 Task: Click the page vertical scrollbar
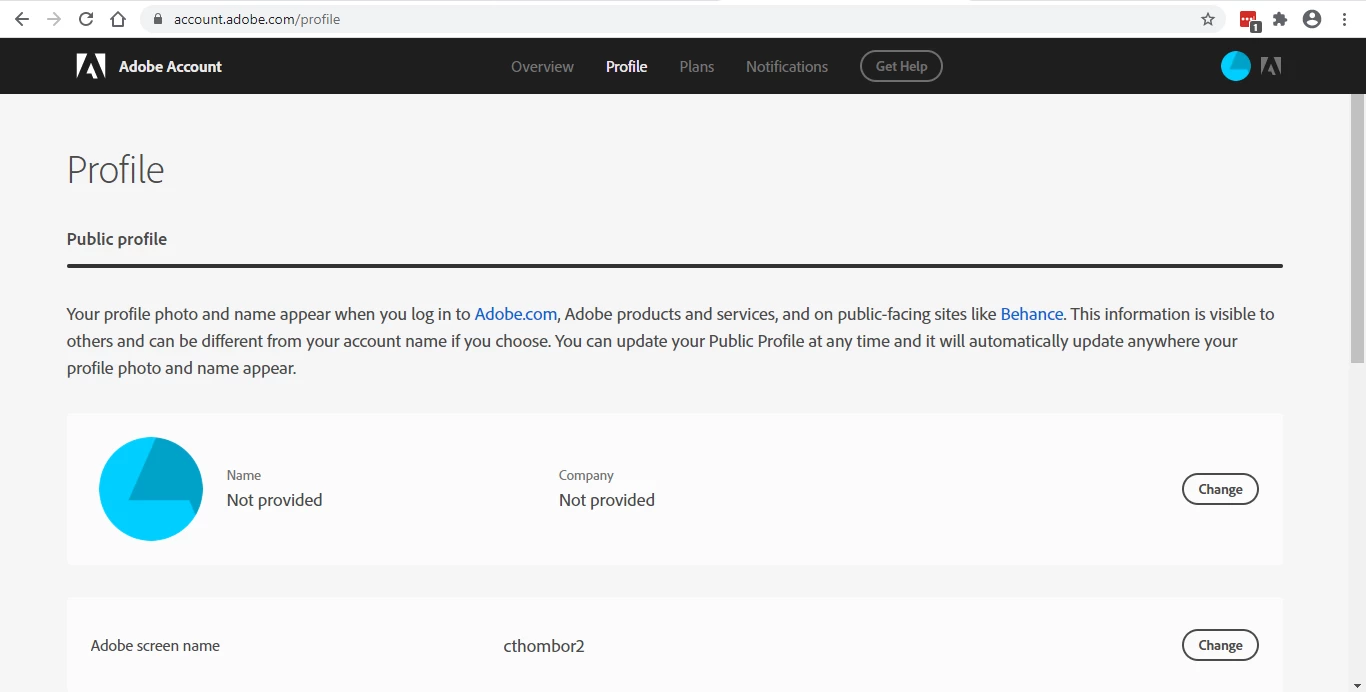click(x=1358, y=228)
